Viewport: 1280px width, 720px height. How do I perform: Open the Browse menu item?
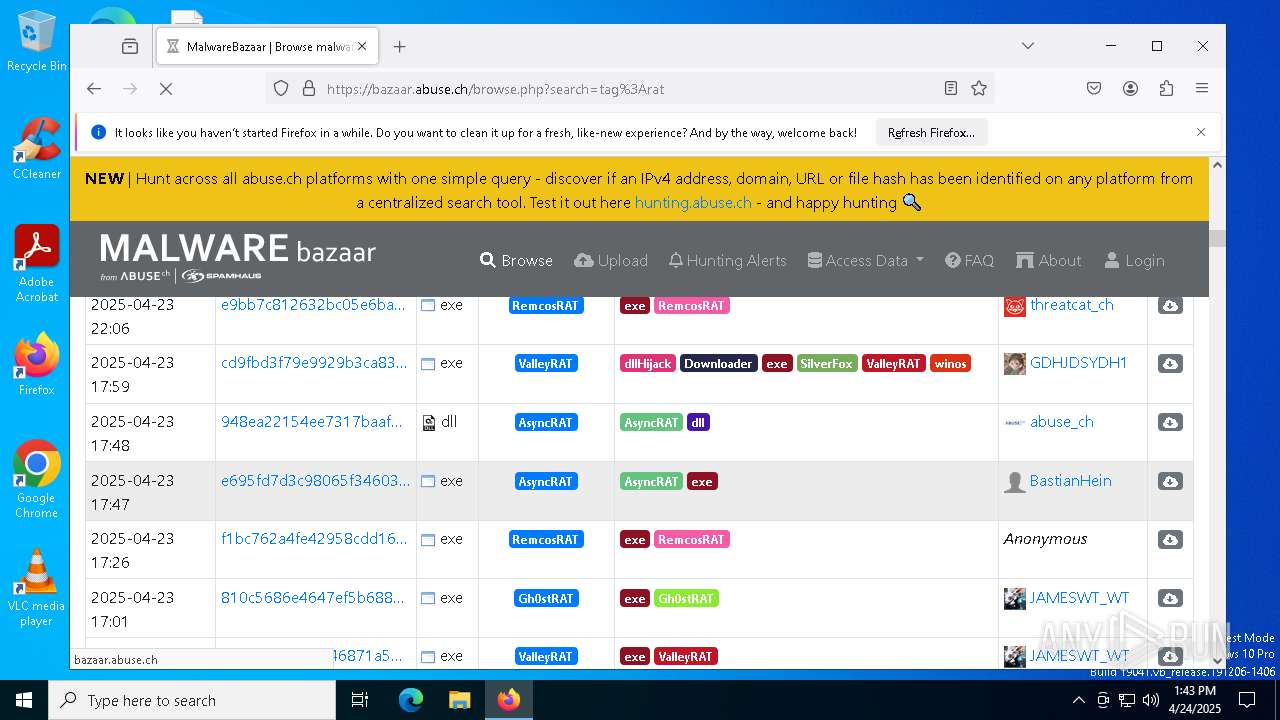click(516, 260)
